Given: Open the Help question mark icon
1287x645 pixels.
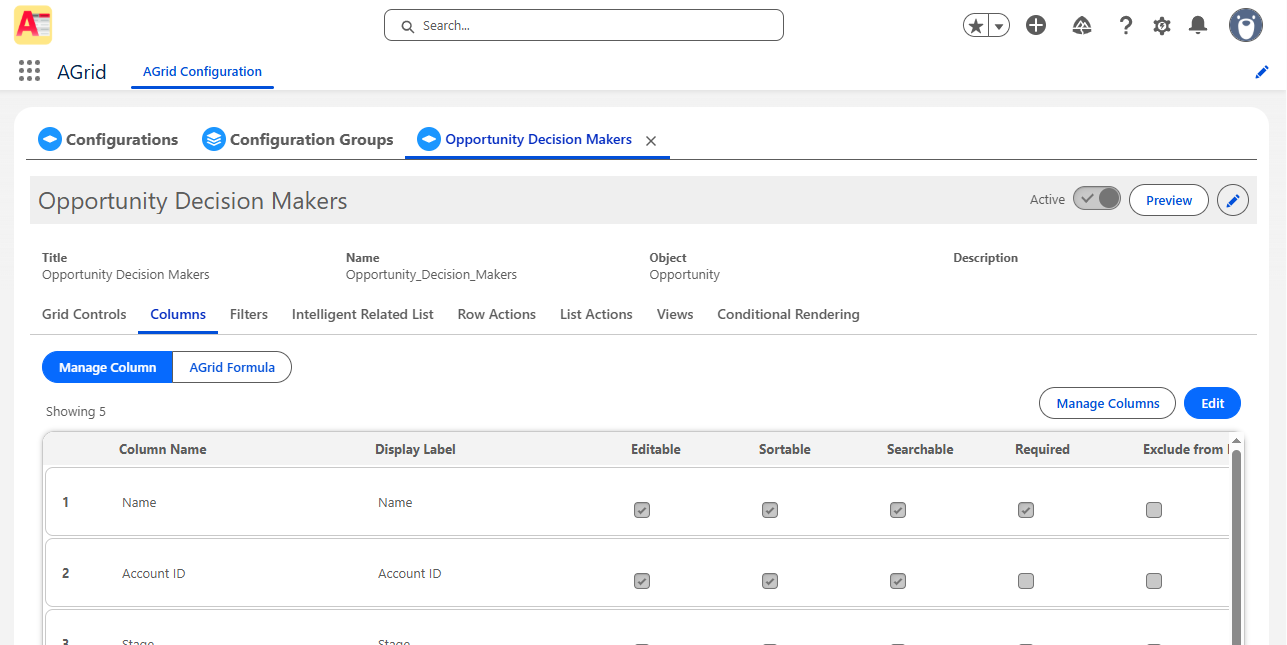Looking at the screenshot, I should click(1125, 26).
